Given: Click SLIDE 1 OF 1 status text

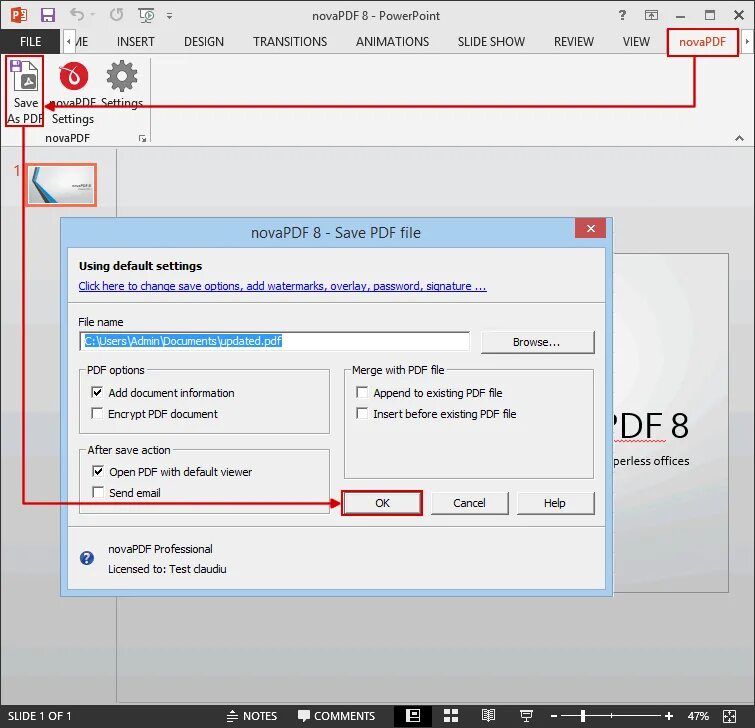Looking at the screenshot, I should 39,716.
